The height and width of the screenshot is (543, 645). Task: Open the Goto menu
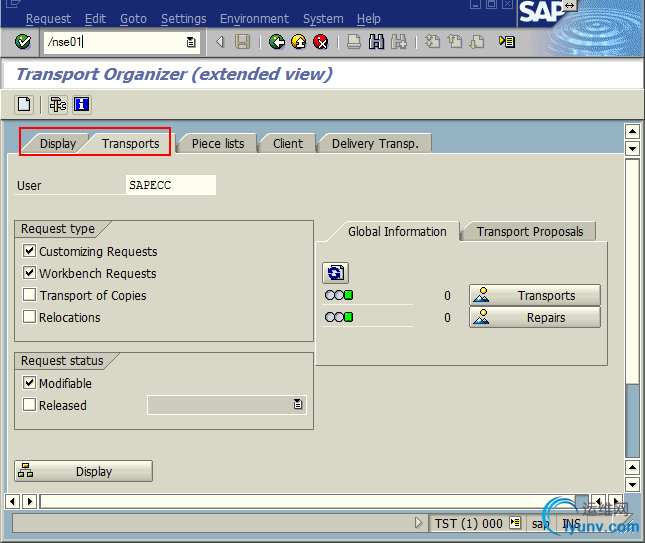click(133, 19)
